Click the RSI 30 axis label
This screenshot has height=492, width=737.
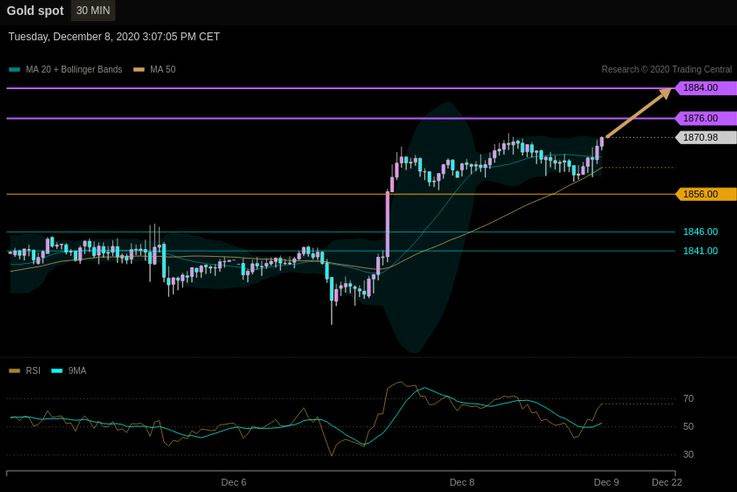click(x=688, y=454)
